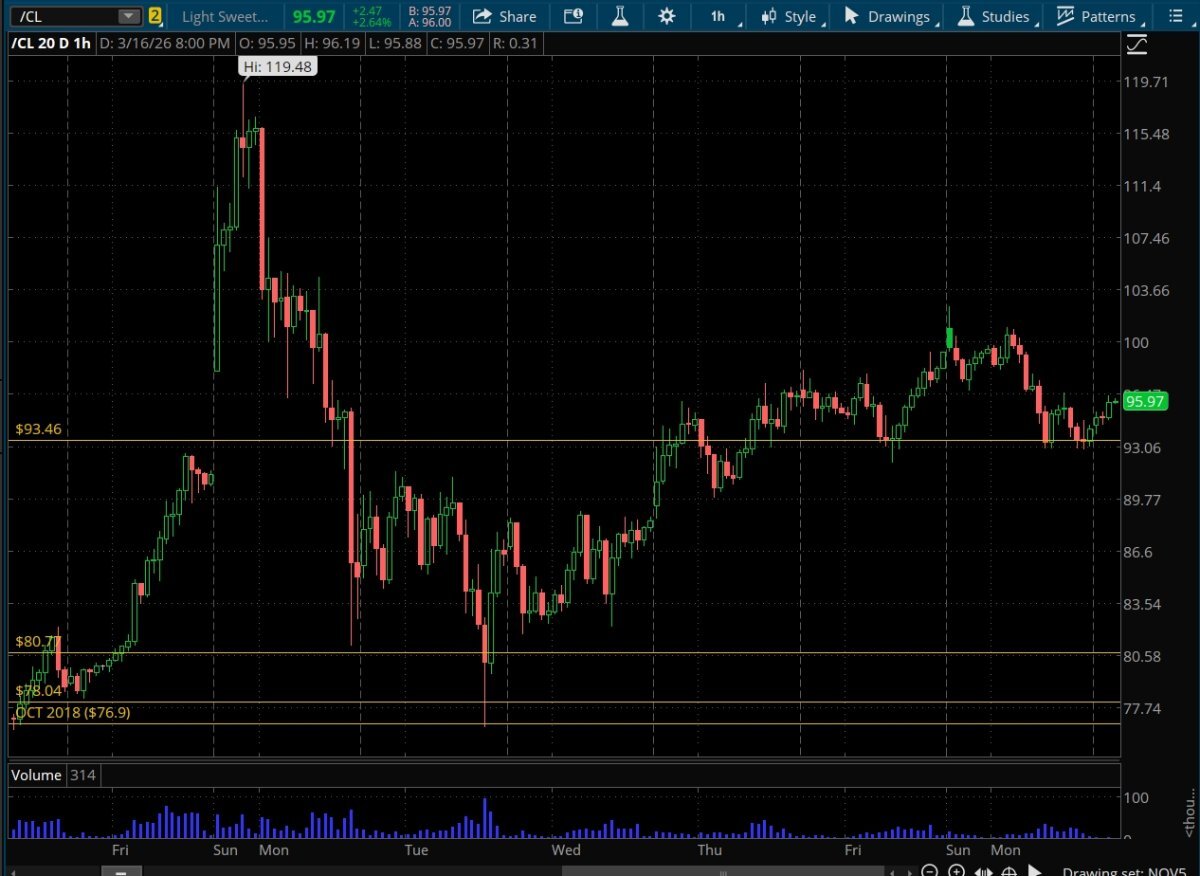
Task: Click the Edit Studies flask icon
Action: click(619, 16)
